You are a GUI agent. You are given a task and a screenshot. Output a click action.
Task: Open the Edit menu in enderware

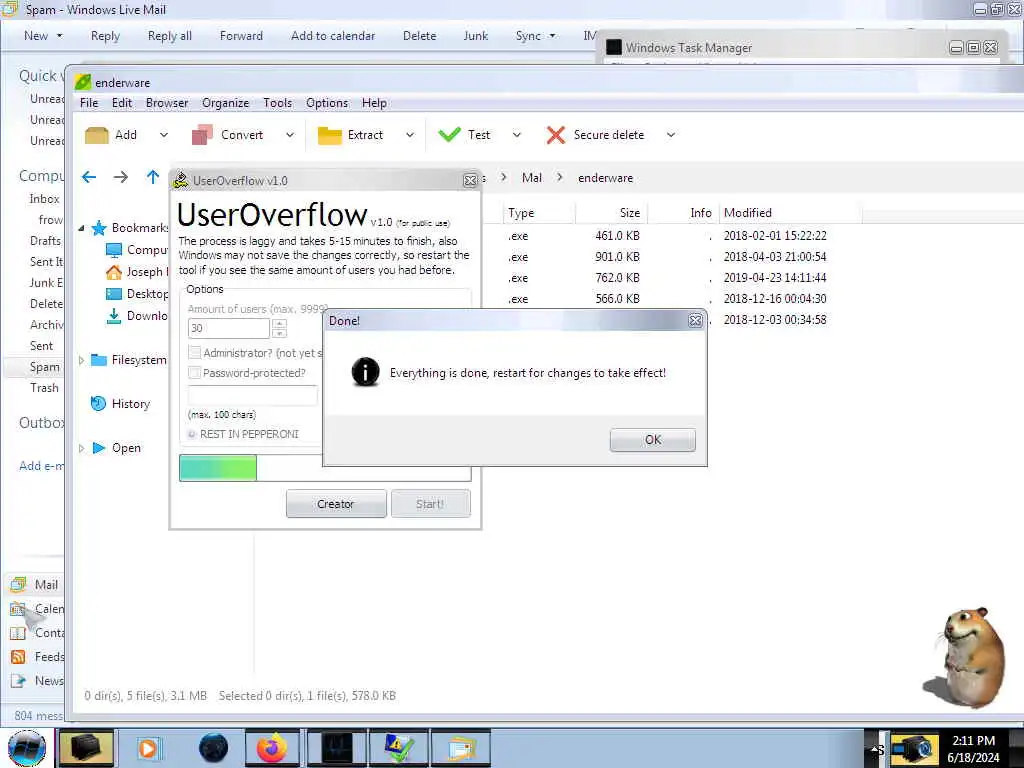122,103
